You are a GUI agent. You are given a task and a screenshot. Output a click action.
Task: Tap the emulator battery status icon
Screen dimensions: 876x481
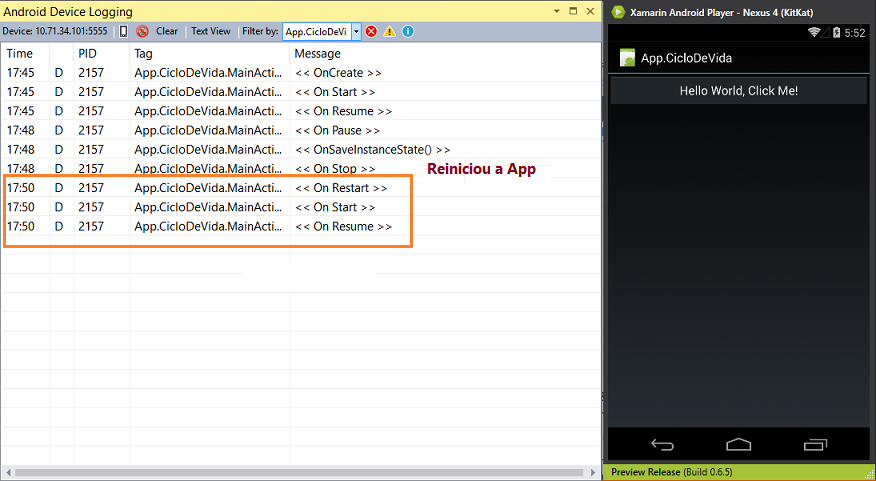pyautogui.click(x=836, y=32)
